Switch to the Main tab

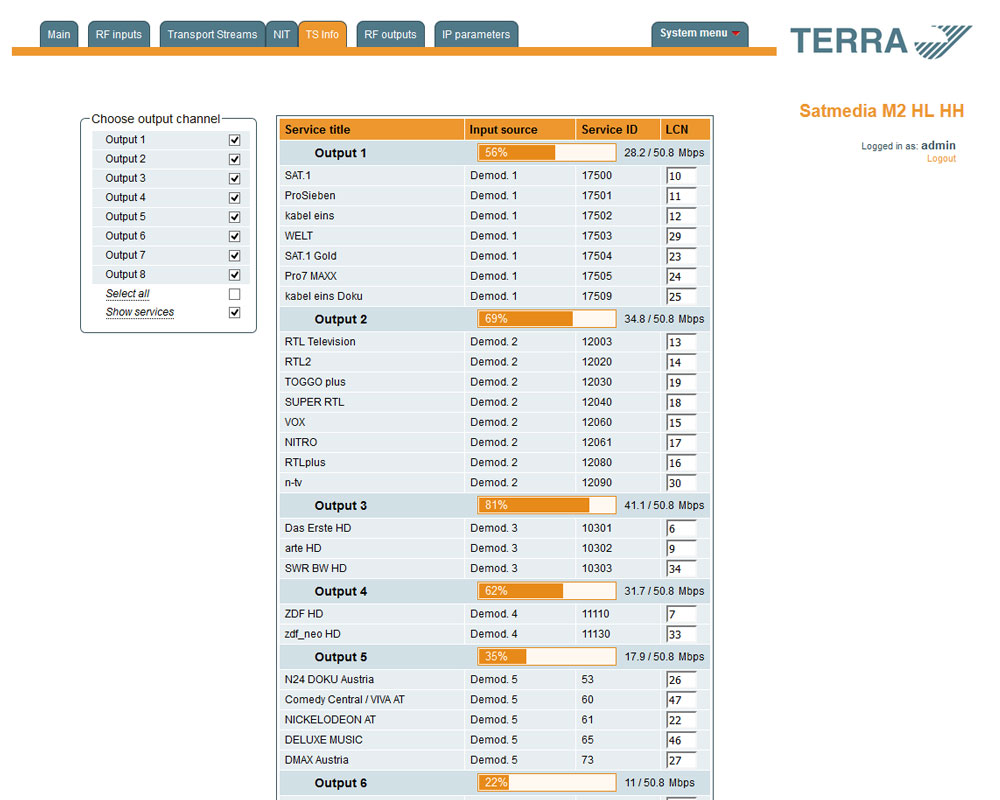(59, 35)
